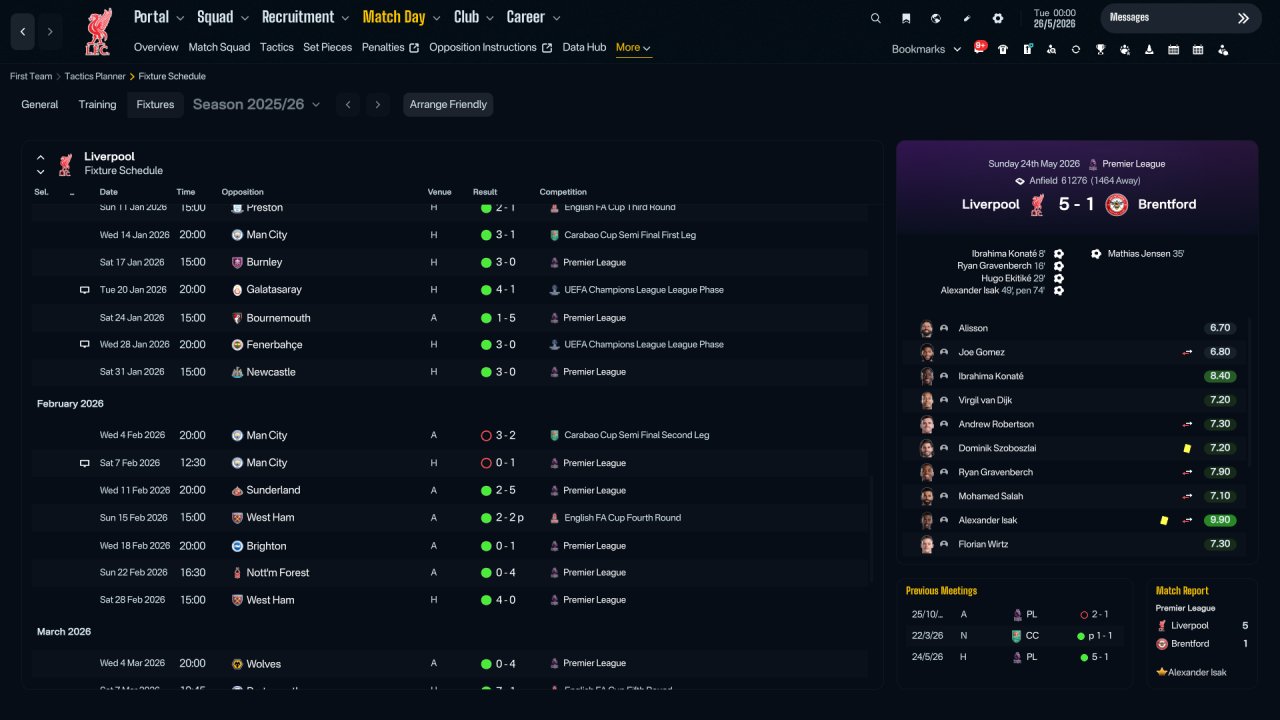Image resolution: width=1280 pixels, height=720 pixels.
Task: Click the back navigation arrow
Action: pyautogui.click(x=23, y=32)
